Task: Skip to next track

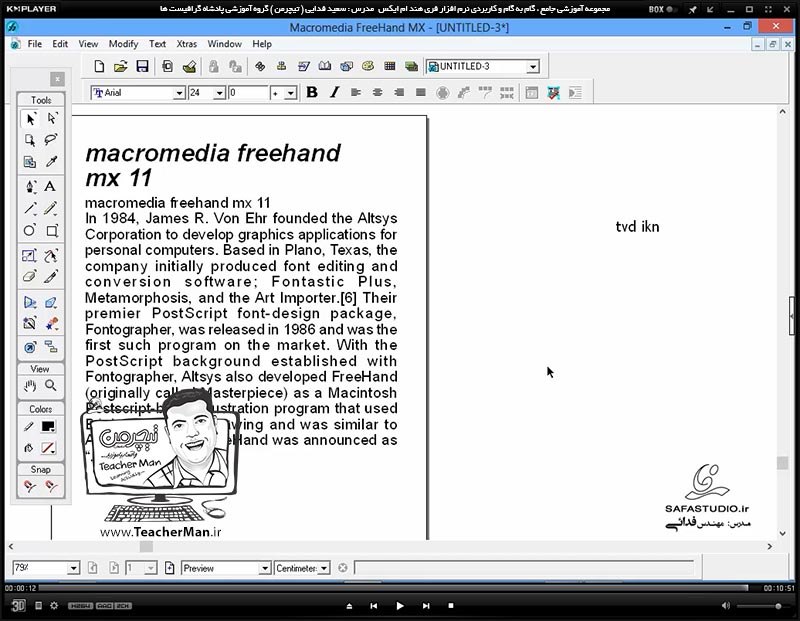Action: [x=426, y=606]
